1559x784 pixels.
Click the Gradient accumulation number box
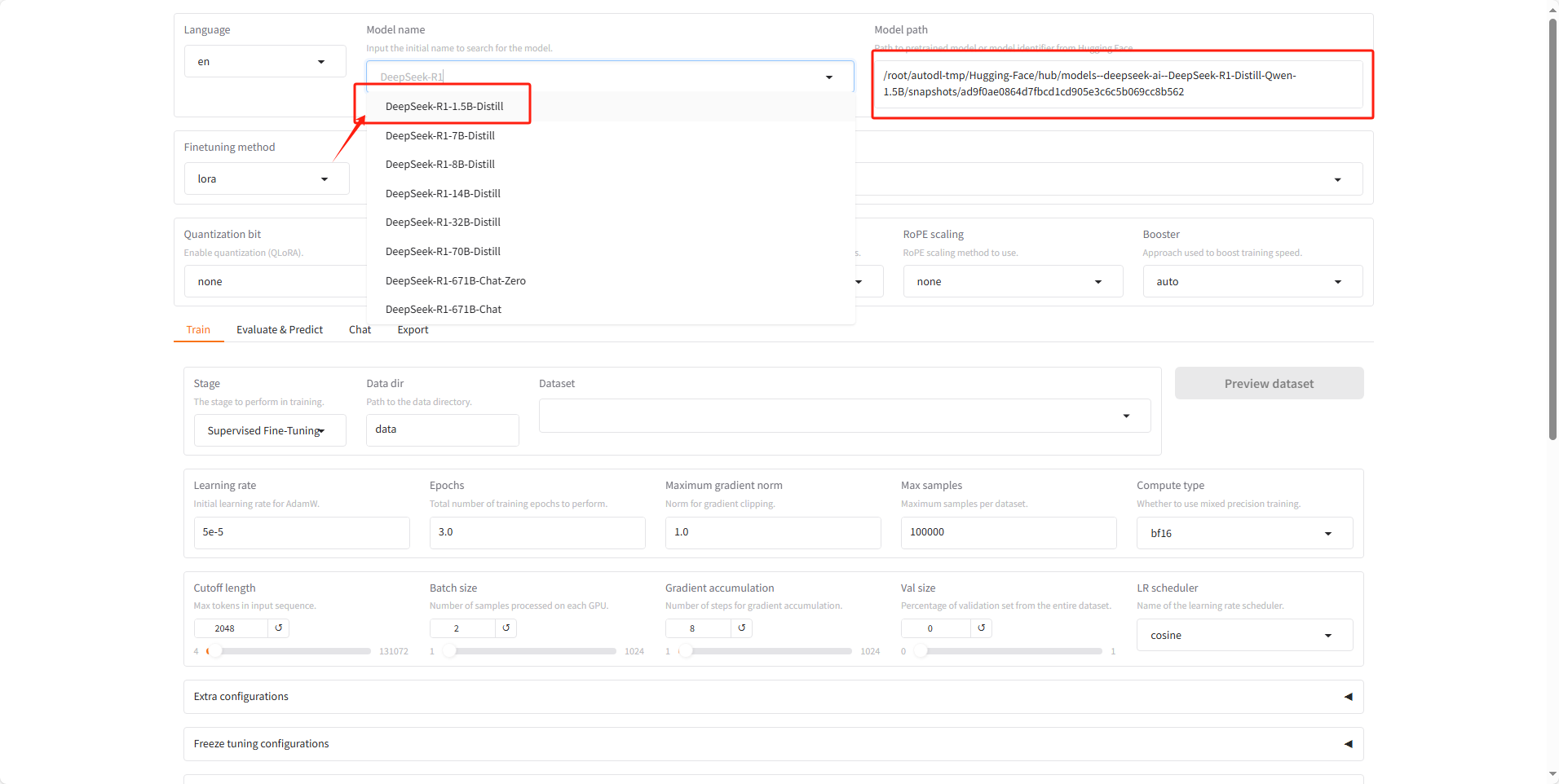[x=698, y=628]
